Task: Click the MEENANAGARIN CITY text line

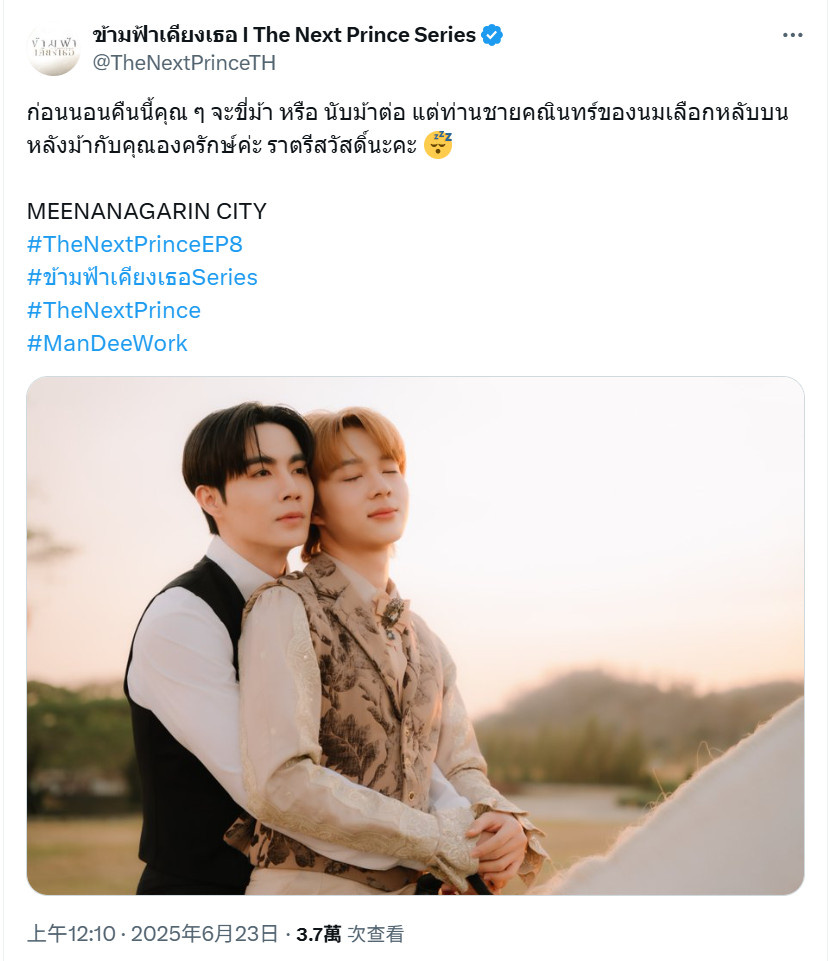Action: 147,211
